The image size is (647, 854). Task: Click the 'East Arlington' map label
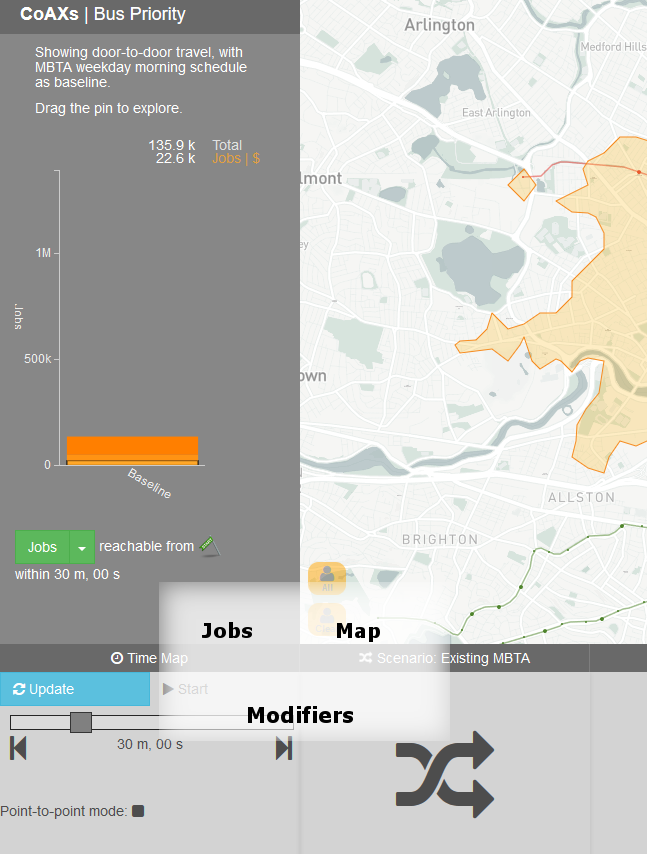coord(496,113)
